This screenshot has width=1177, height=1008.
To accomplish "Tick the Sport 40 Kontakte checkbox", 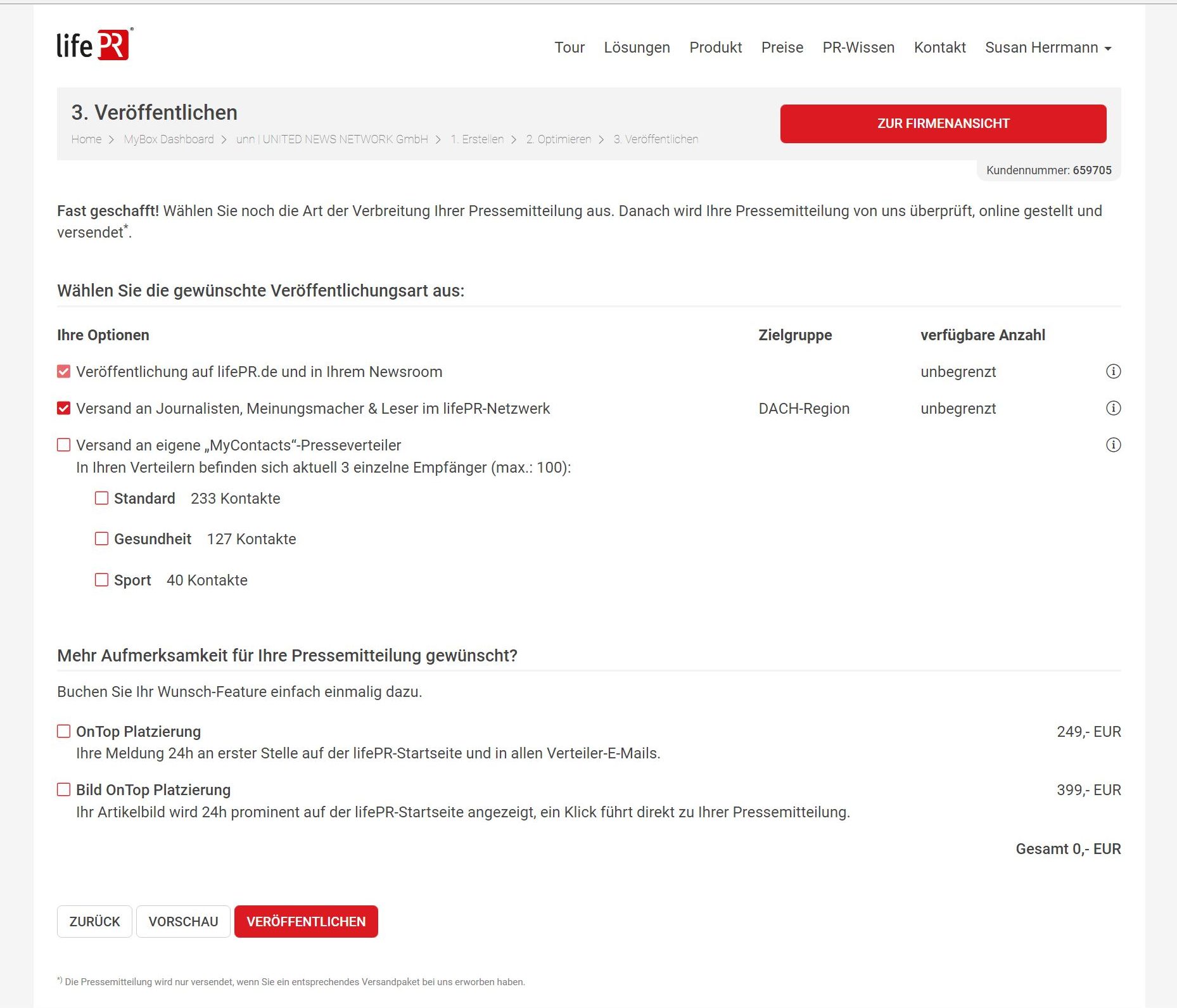I will coord(101,580).
